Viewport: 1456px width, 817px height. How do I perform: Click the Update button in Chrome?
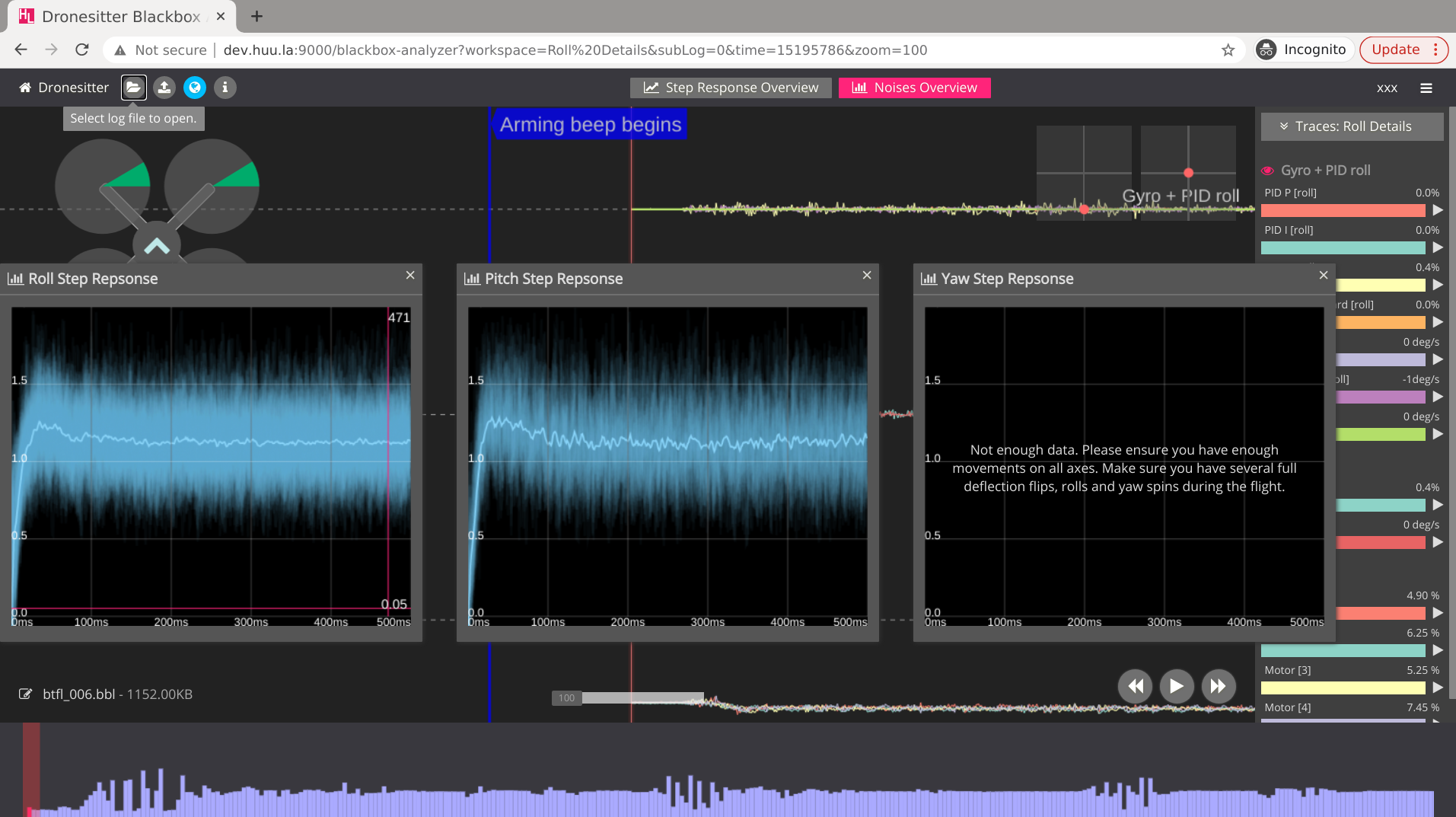1395,49
